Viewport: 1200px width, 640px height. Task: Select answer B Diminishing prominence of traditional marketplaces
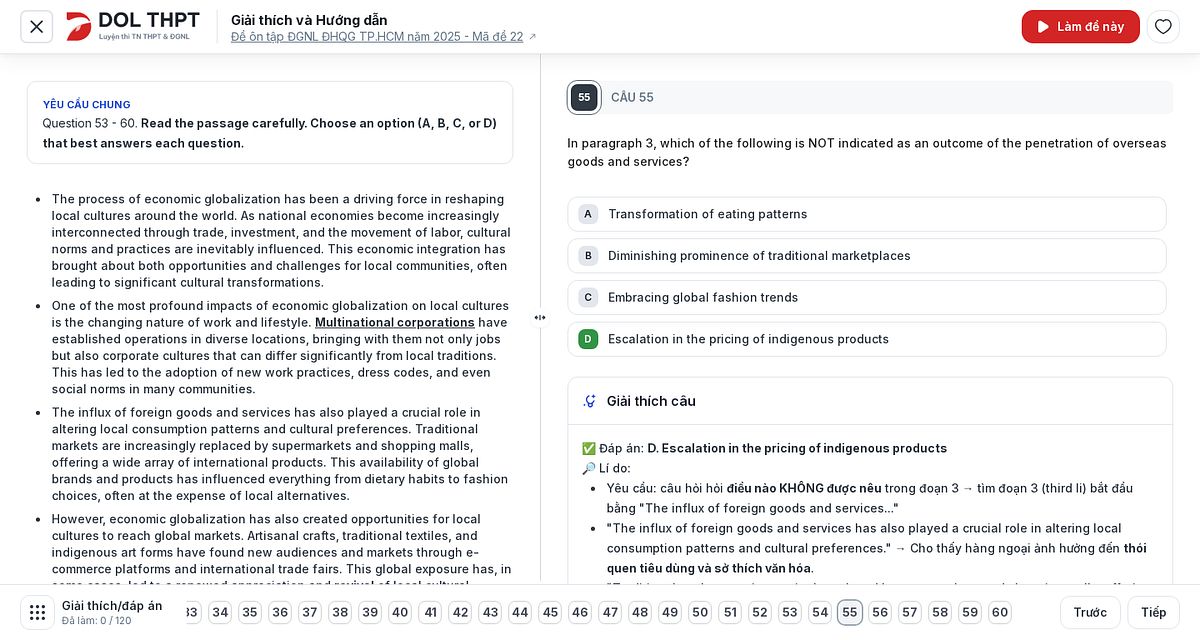click(x=866, y=256)
